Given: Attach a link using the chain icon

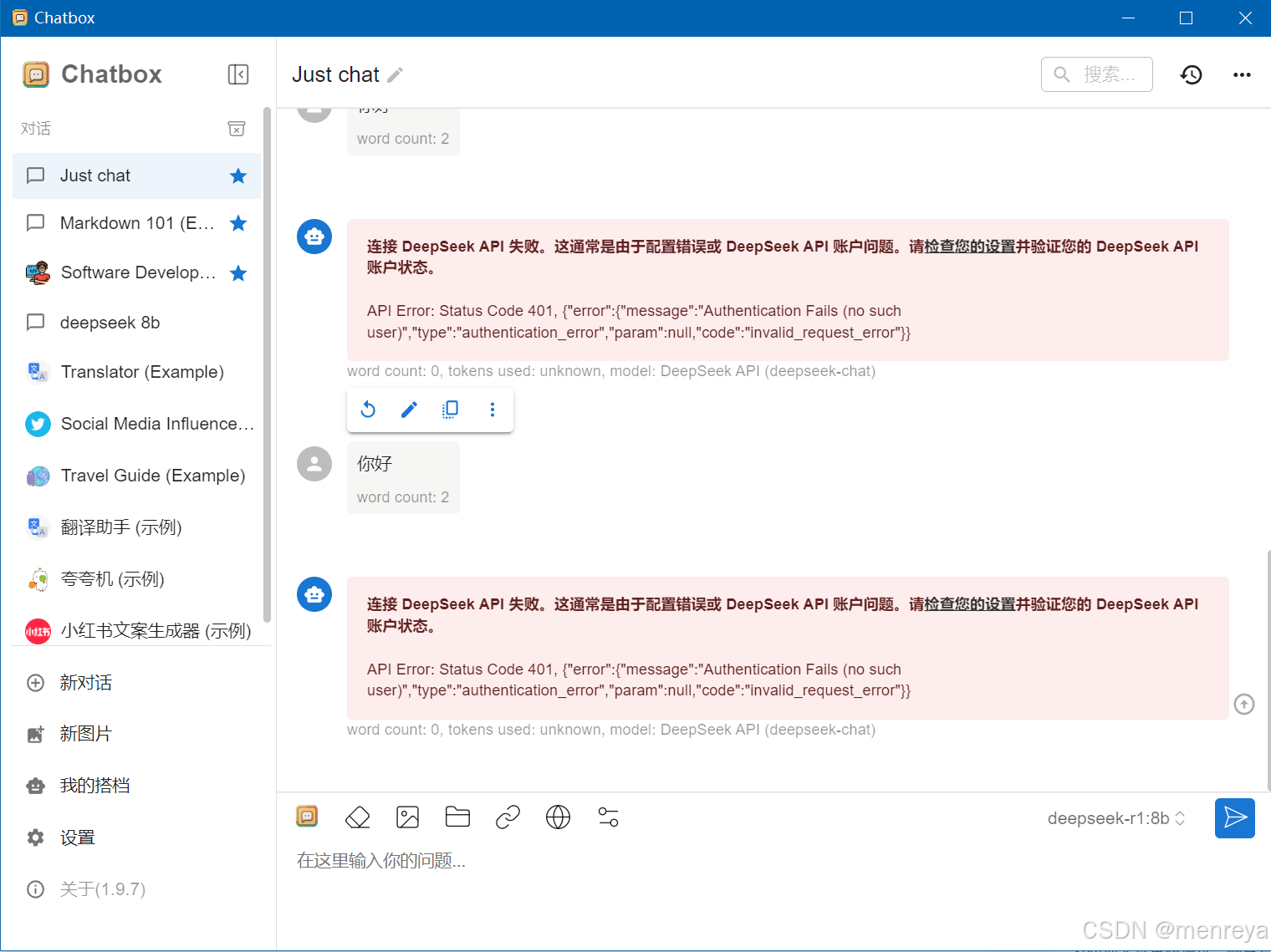Looking at the screenshot, I should coord(508,817).
